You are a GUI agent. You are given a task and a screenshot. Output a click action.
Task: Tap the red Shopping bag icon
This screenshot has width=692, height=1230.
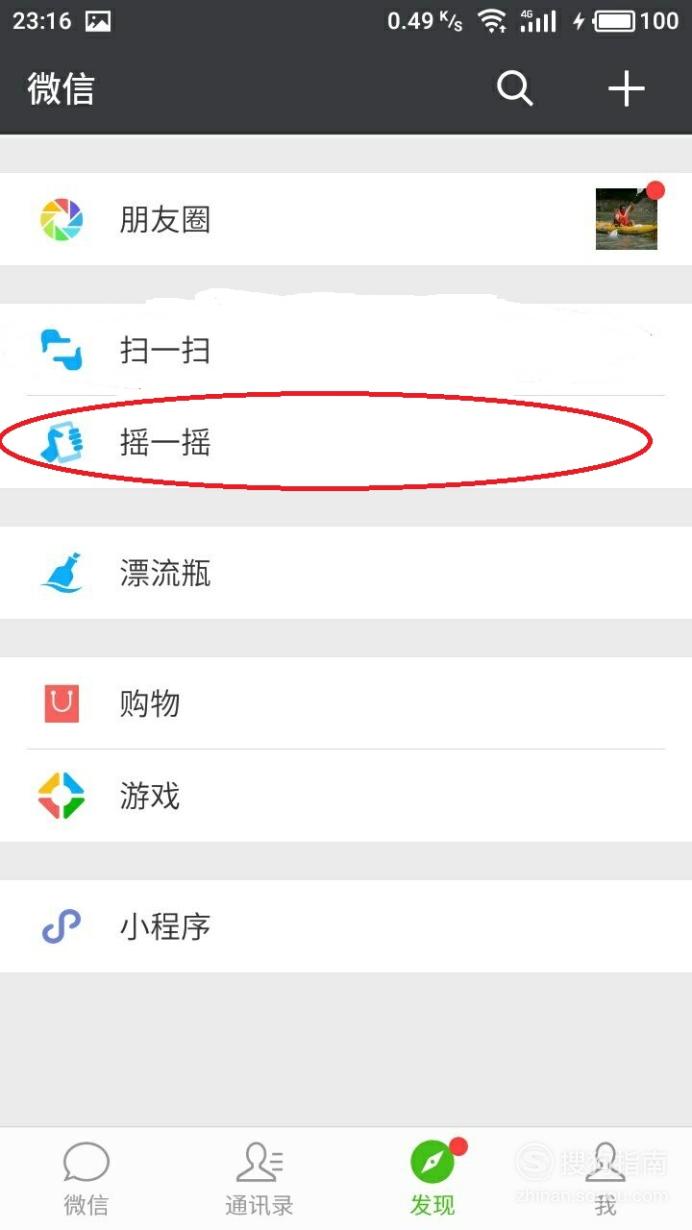(x=61, y=704)
